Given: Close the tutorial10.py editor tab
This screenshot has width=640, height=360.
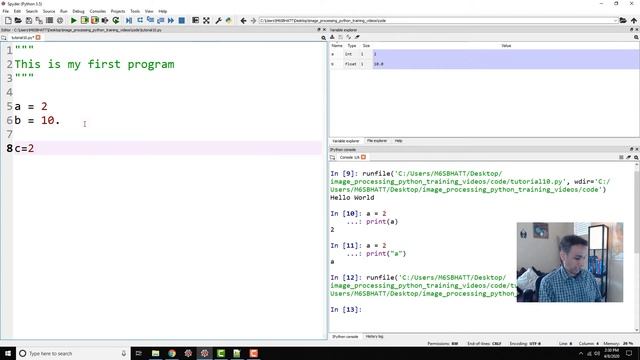Looking at the screenshot, I should [38, 38].
